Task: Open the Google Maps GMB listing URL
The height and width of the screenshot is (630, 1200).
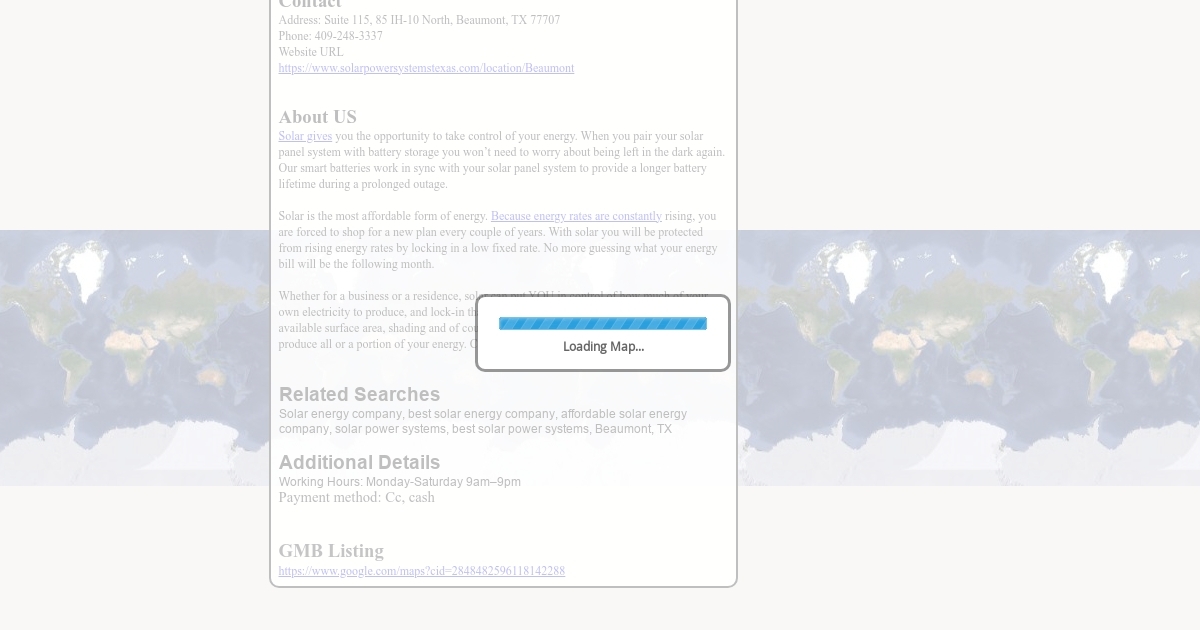Action: [421, 571]
